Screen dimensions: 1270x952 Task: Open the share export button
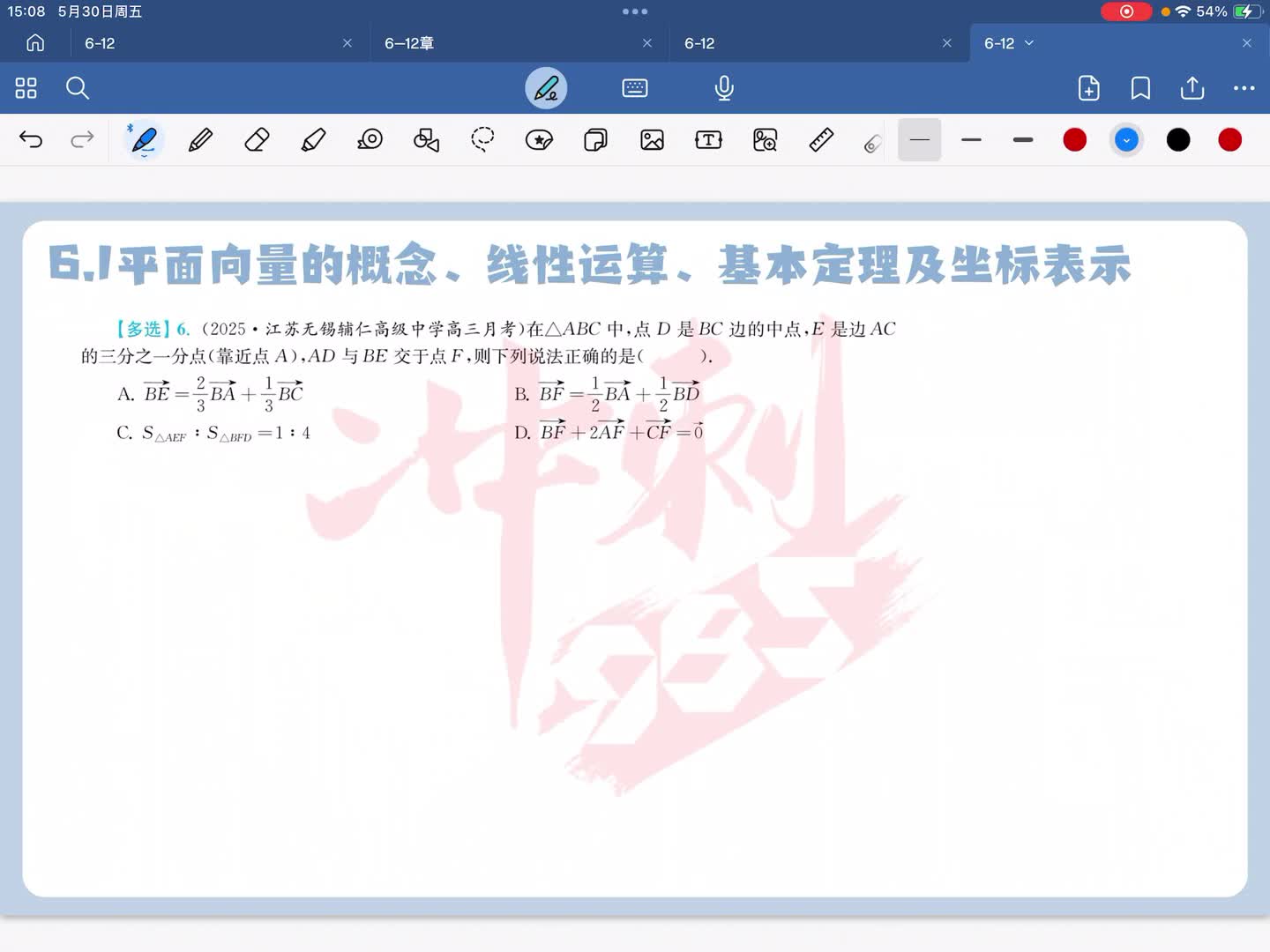pos(1192,88)
